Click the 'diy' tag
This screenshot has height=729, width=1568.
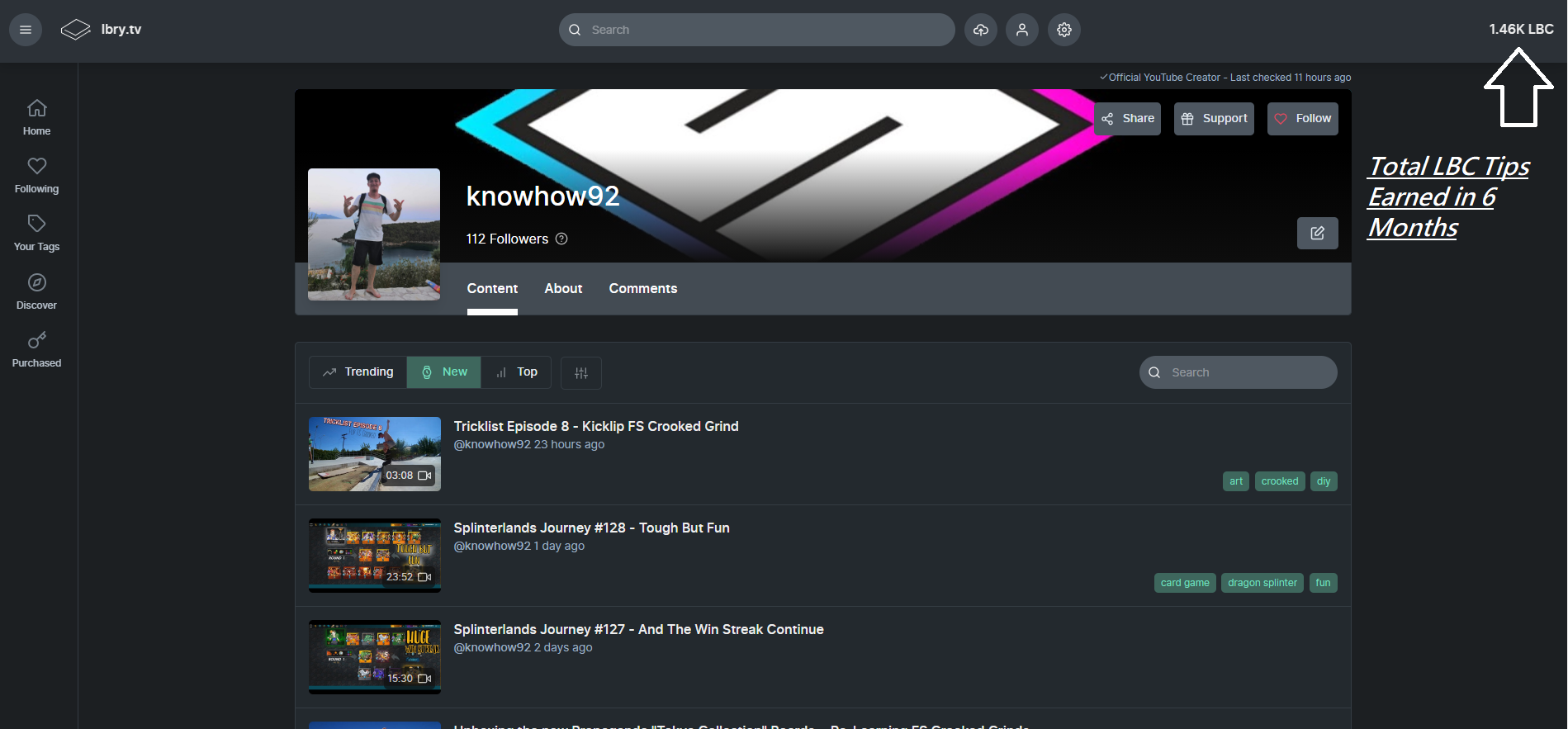(1324, 481)
